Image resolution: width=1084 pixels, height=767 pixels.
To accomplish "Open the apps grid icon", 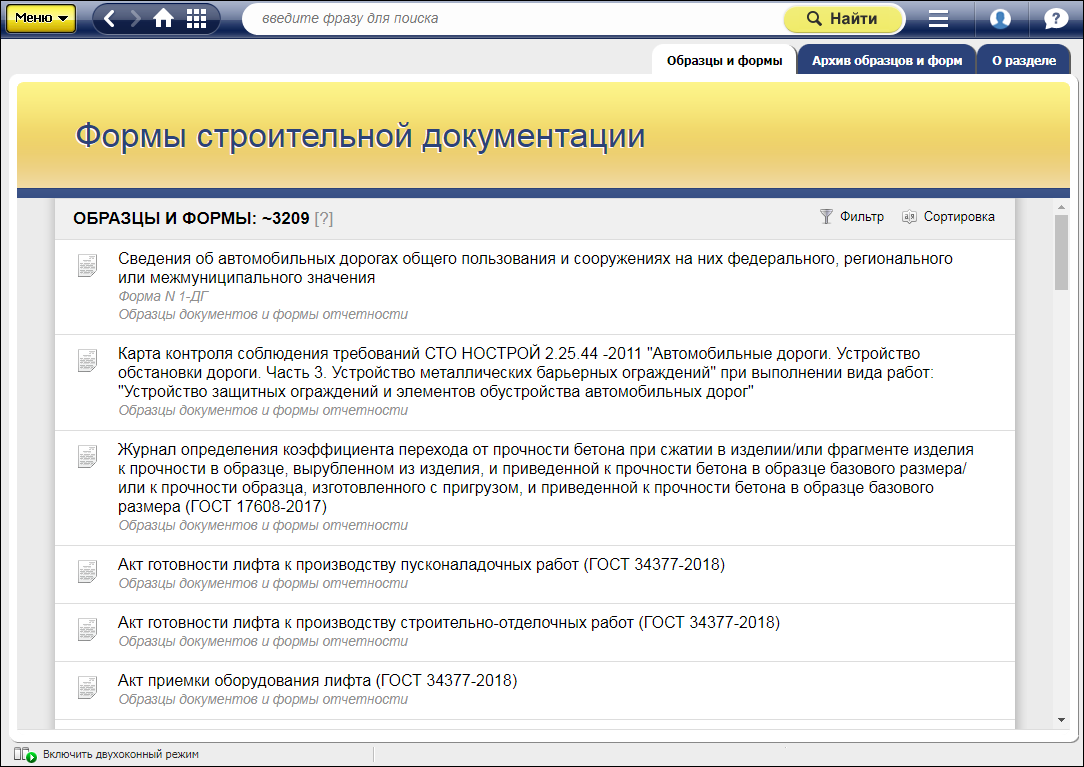I will (197, 19).
